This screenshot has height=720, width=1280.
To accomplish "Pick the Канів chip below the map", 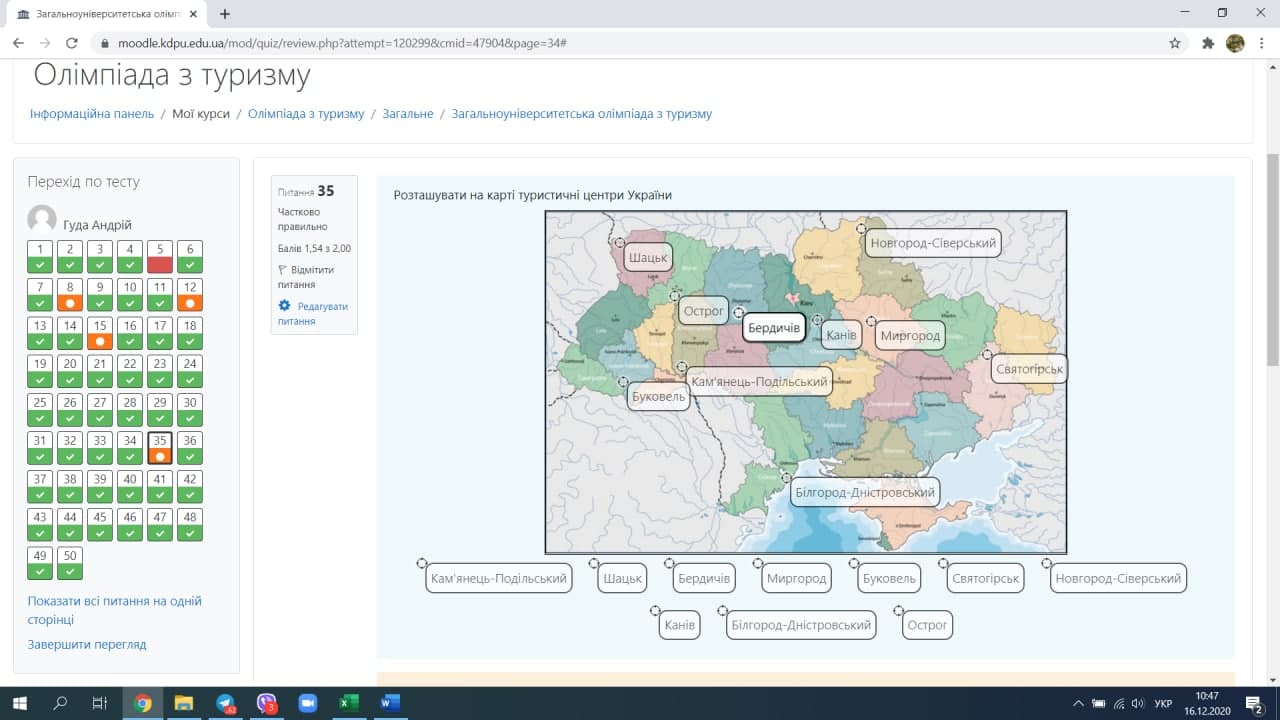I will [x=679, y=625].
